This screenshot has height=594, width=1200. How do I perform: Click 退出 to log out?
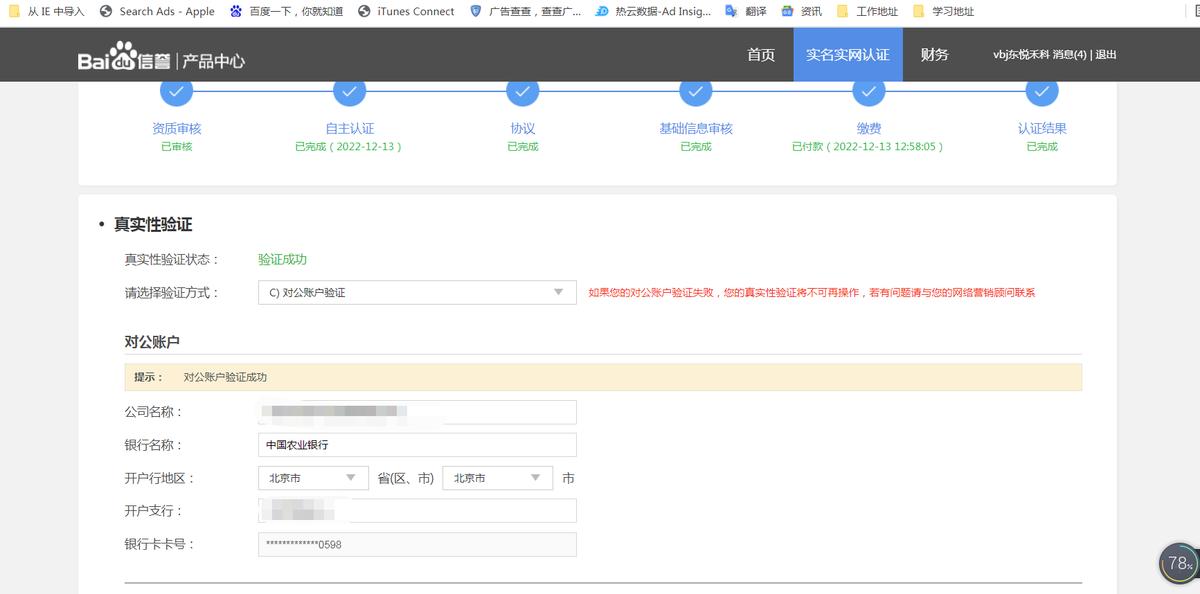(x=1106, y=55)
